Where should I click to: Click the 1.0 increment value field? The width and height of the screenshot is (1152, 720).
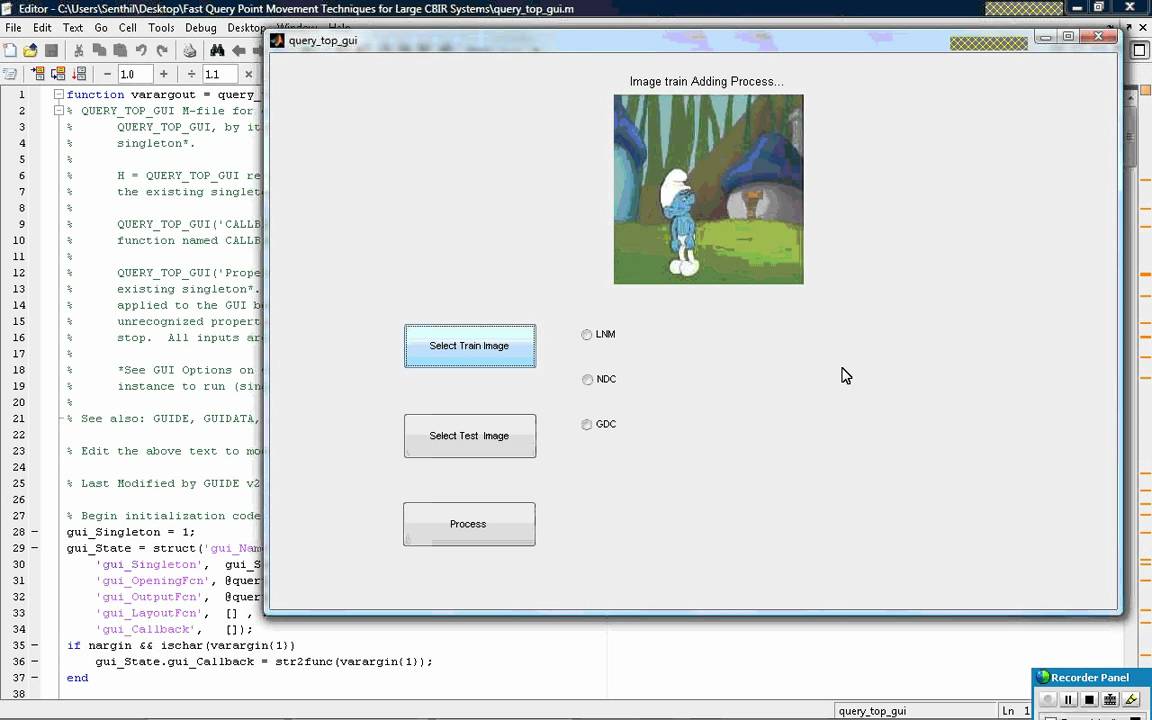click(x=135, y=74)
